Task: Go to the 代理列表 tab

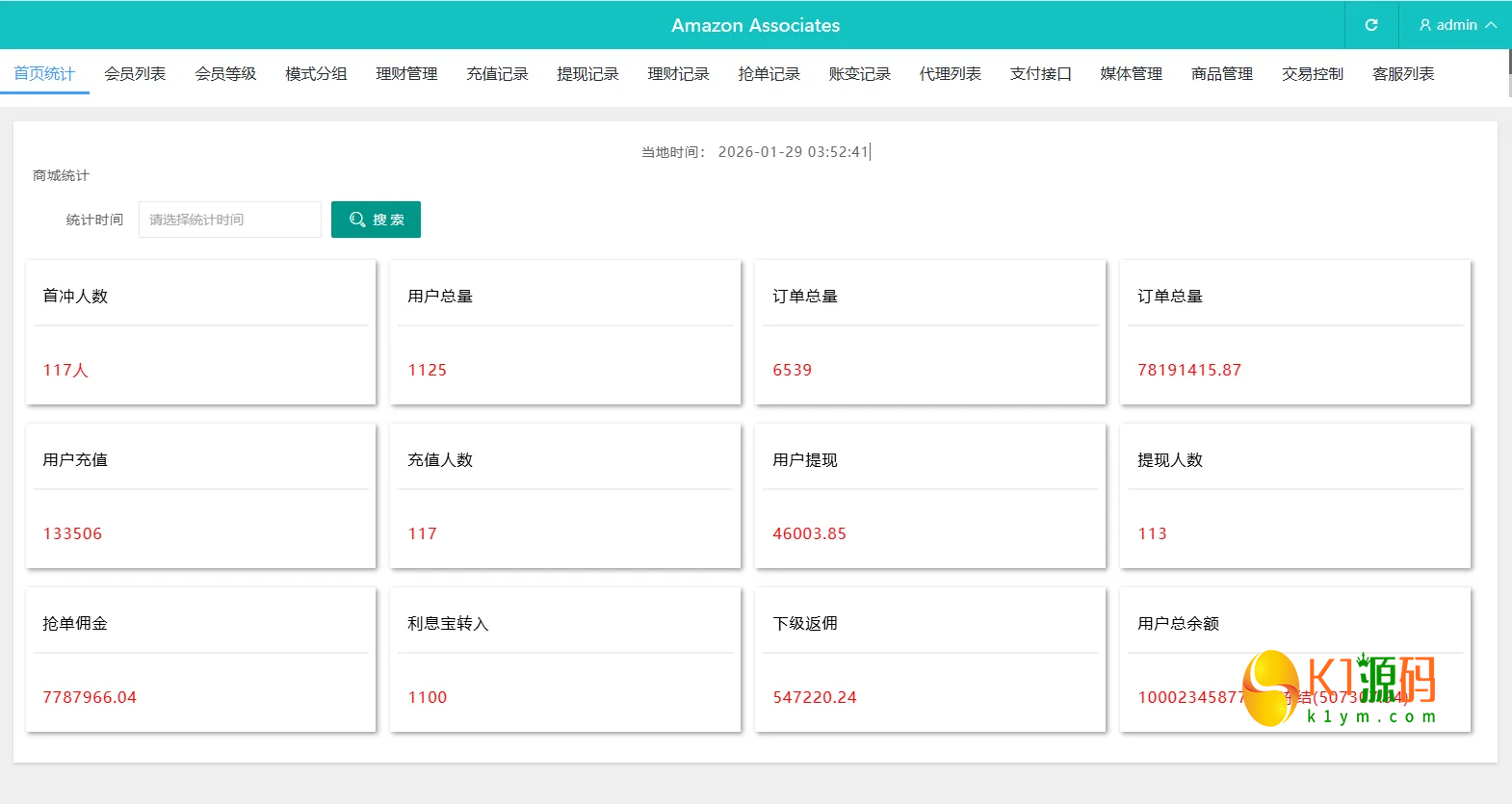Action: pyautogui.click(x=950, y=73)
